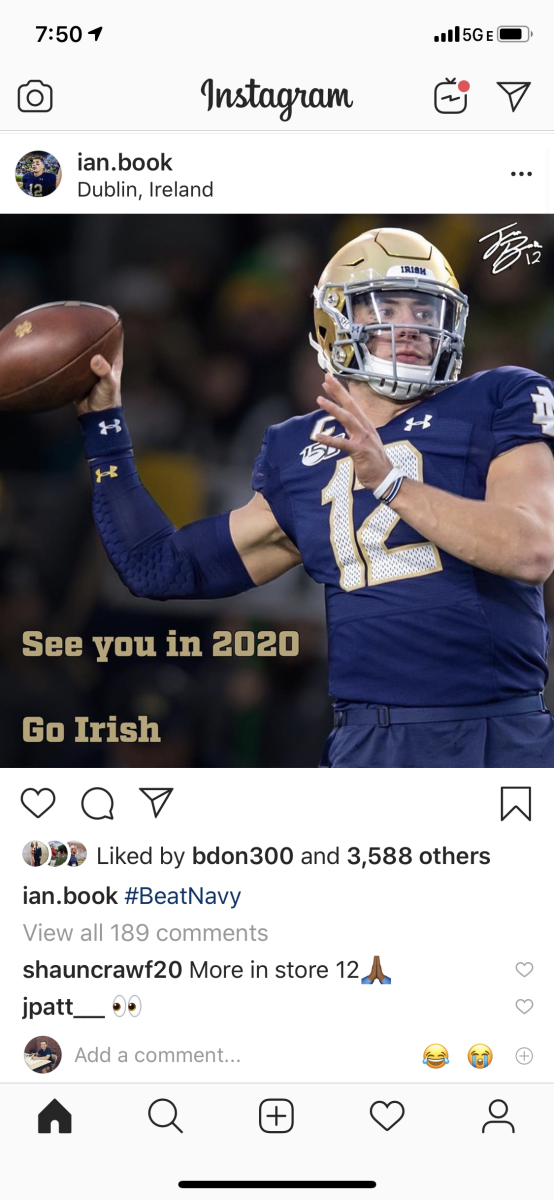
Task: Open more emoji plus icon
Action: [524, 1055]
